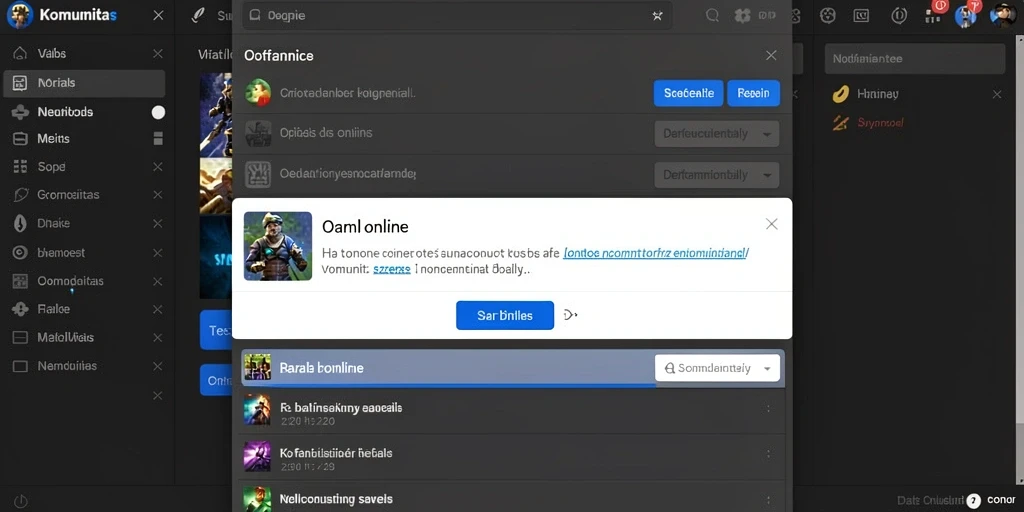This screenshot has height=512, width=1024.
Task: Toggle the white switch on Neoritods row
Action: [x=158, y=112]
